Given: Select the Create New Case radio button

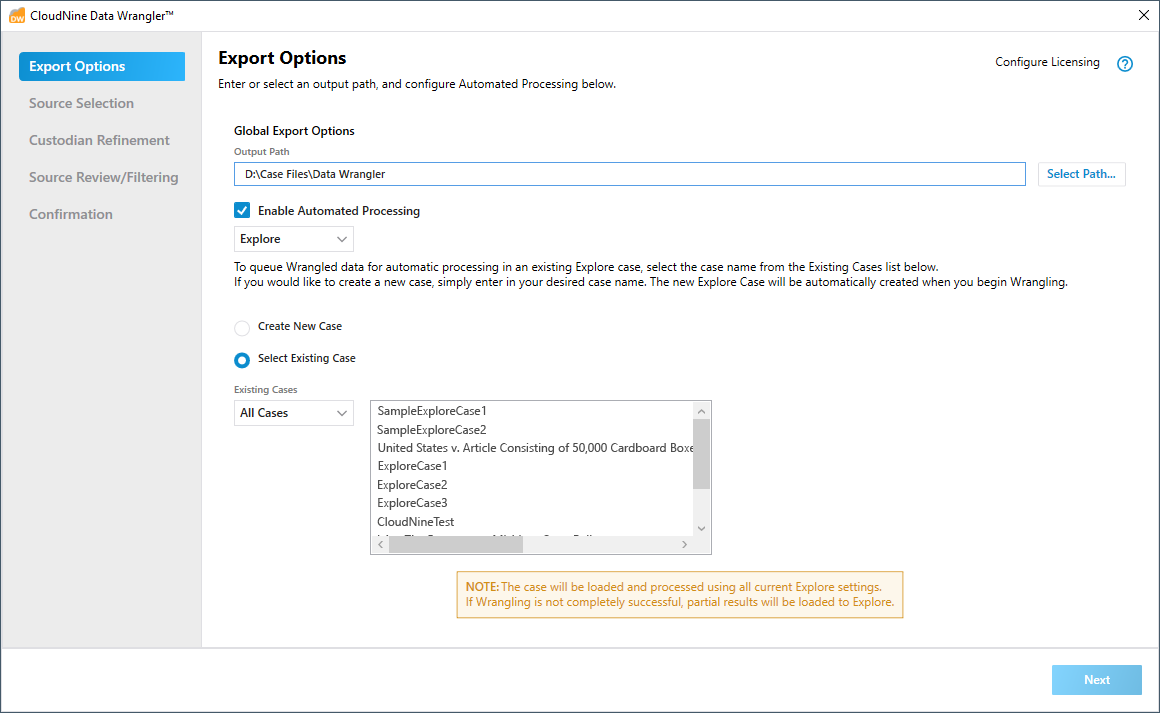Looking at the screenshot, I should point(242,328).
